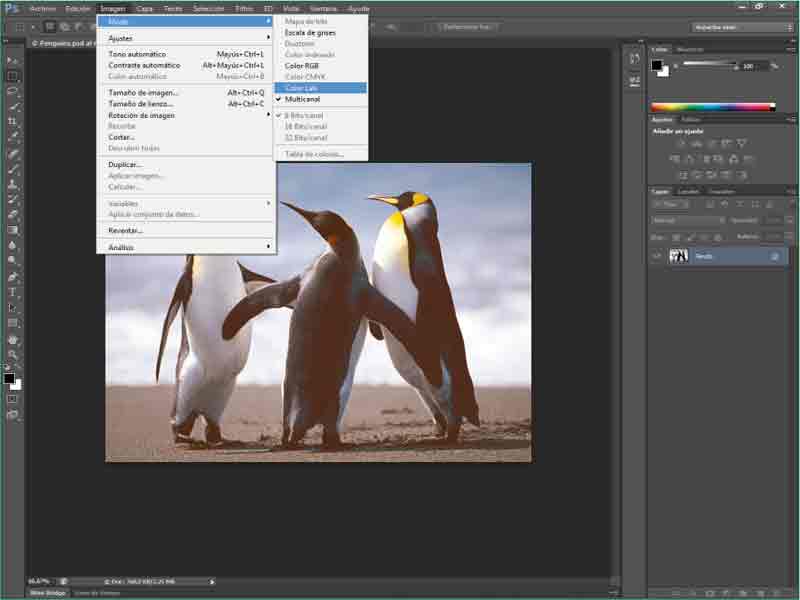Viewport: 800px width, 600px height.
Task: Select the Hand tool
Action: pyautogui.click(x=13, y=339)
